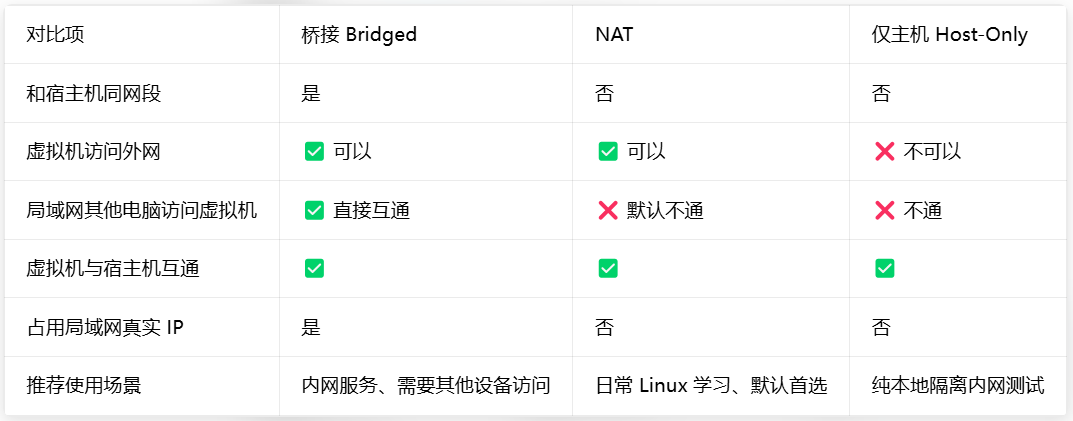This screenshot has height=421, width=1073.
Task: Click green check icon in NAT 虚拟机访问外网 cell
Action: pos(608,151)
